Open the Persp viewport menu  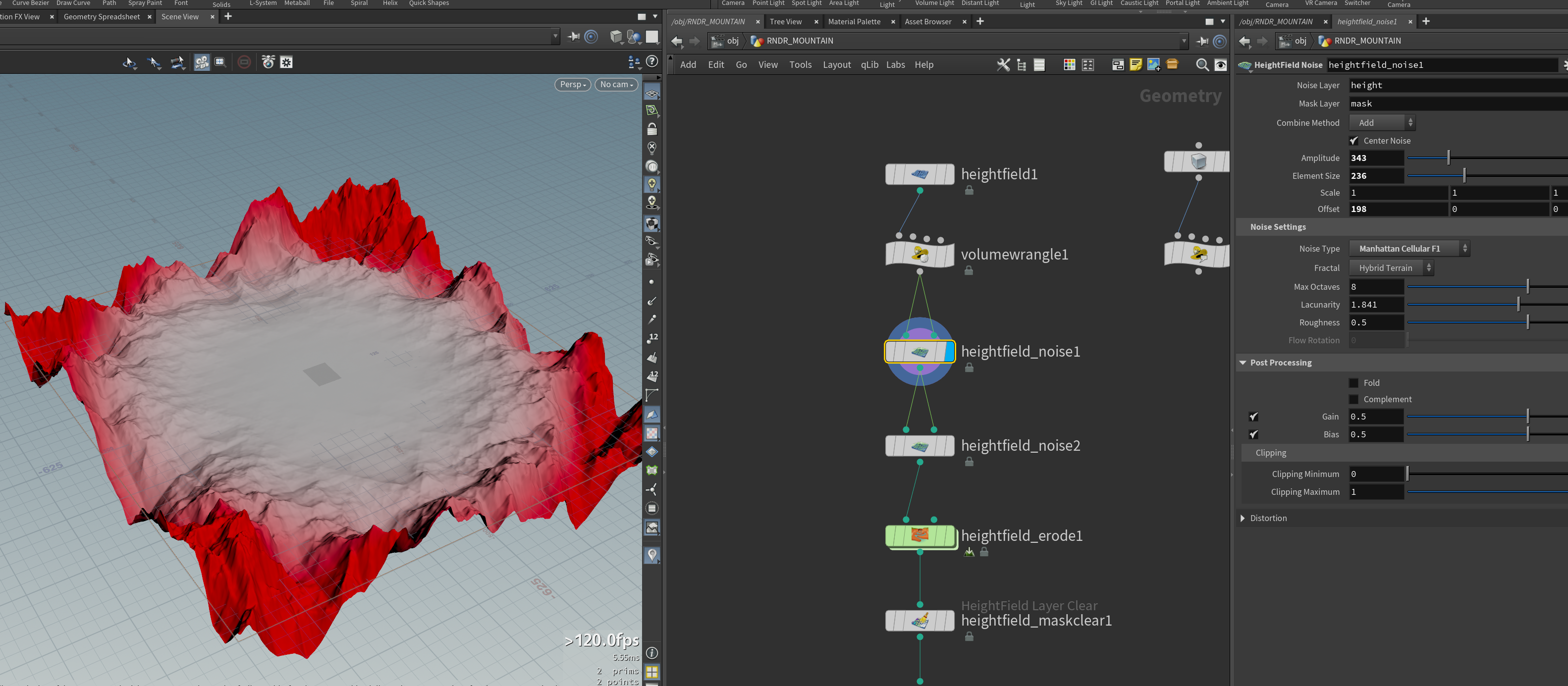(x=573, y=85)
